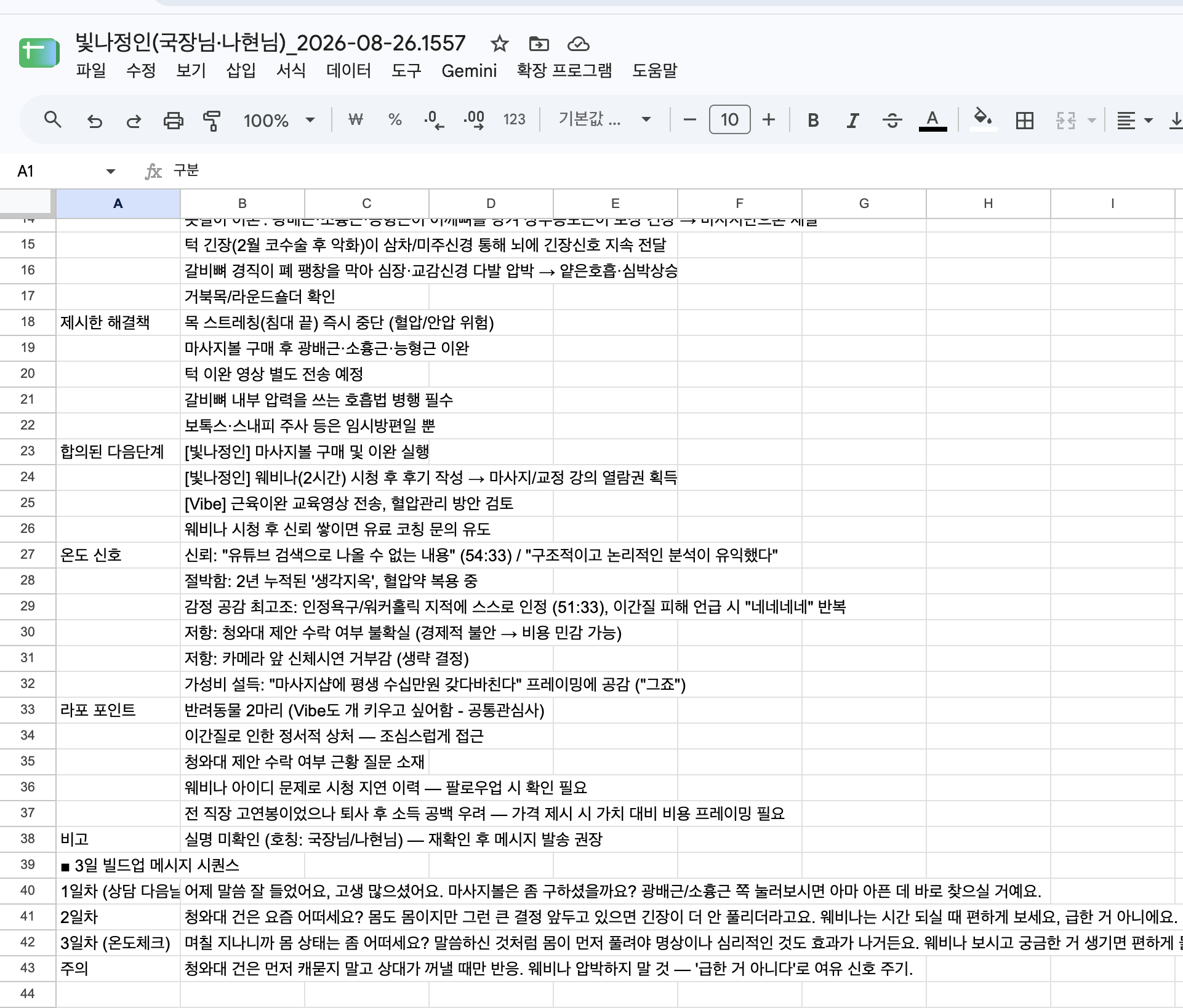Select cell '주의' in row 43
Screen dimensions: 1183x1008
tap(118, 968)
